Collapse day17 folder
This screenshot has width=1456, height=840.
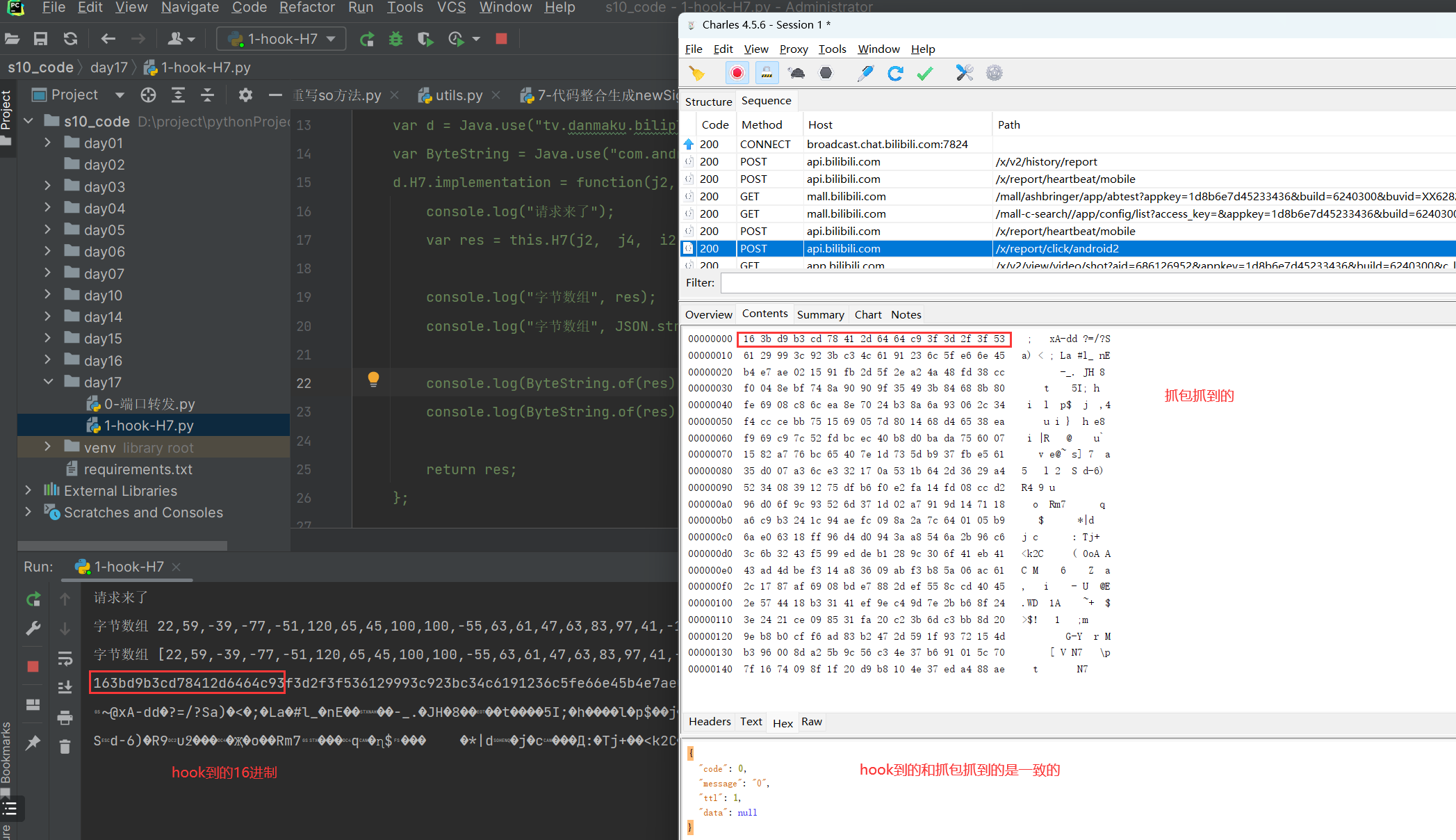point(47,382)
